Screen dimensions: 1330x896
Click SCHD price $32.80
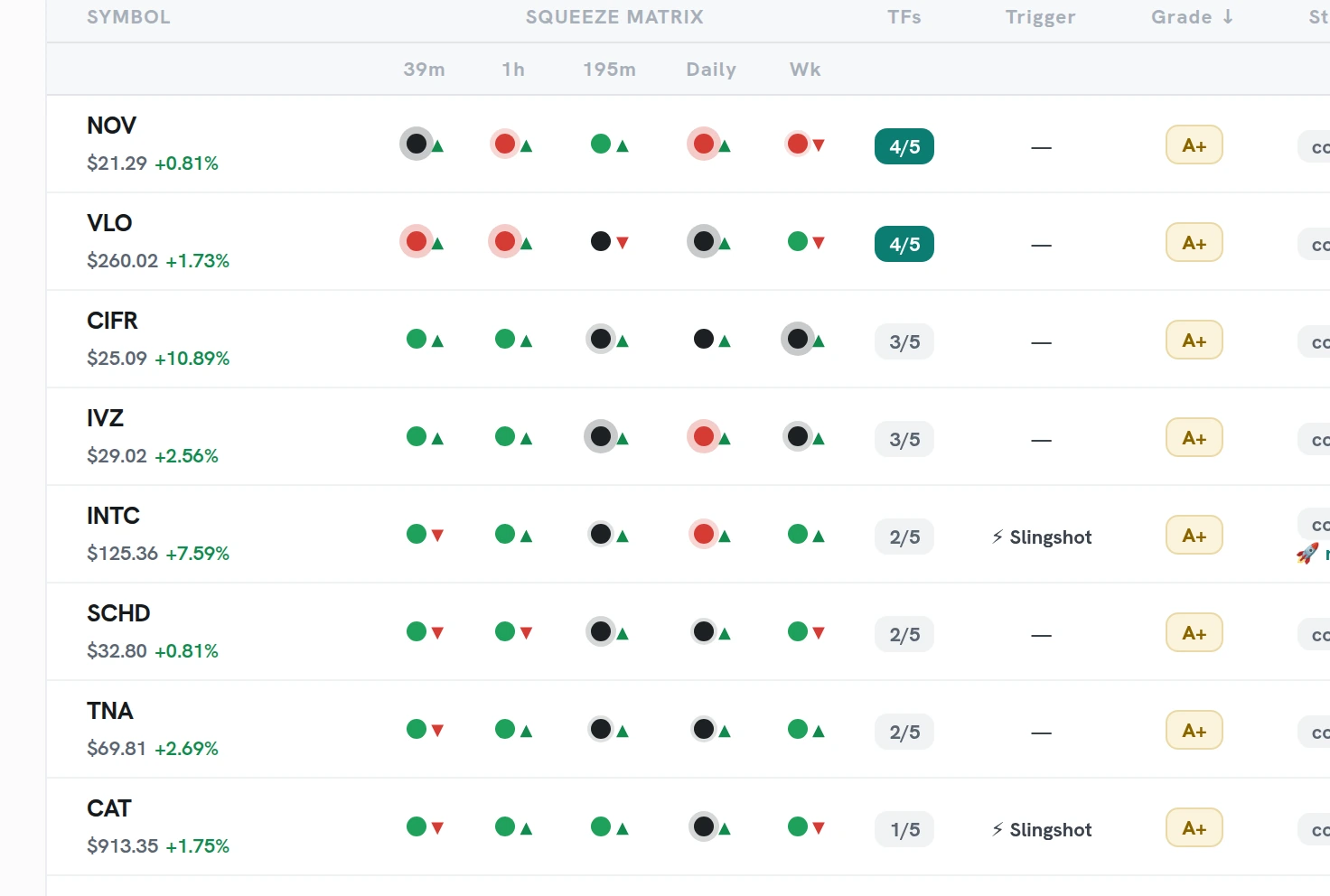point(117,651)
